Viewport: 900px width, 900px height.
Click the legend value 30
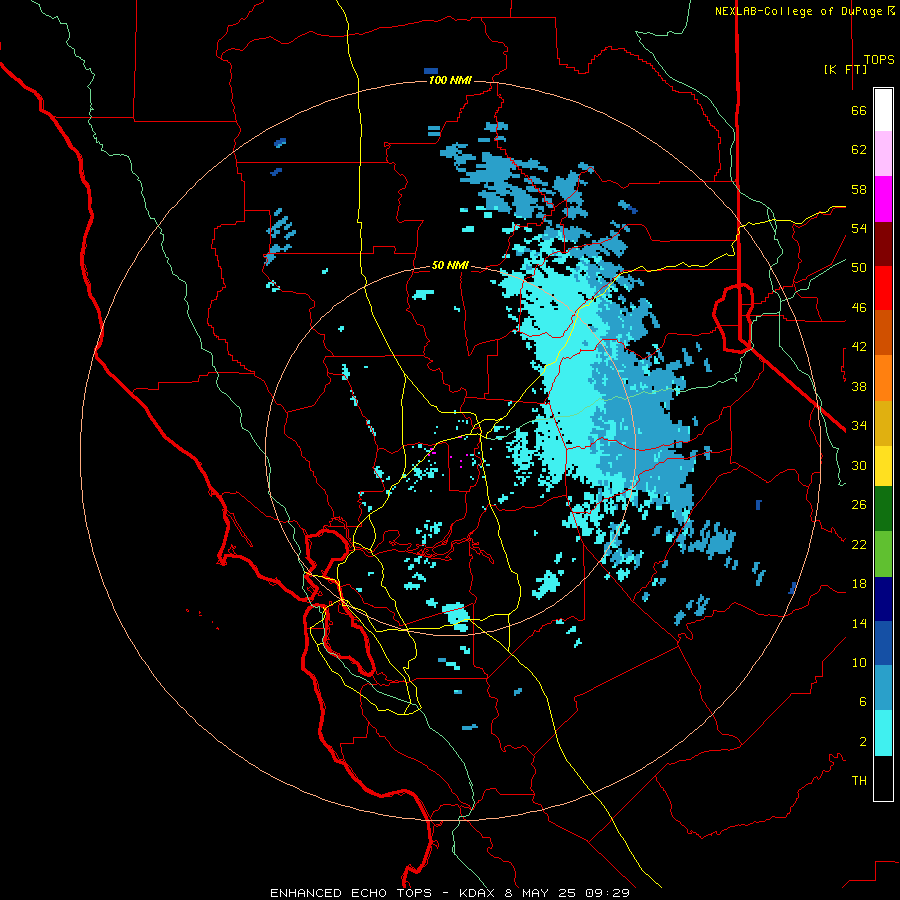(859, 465)
